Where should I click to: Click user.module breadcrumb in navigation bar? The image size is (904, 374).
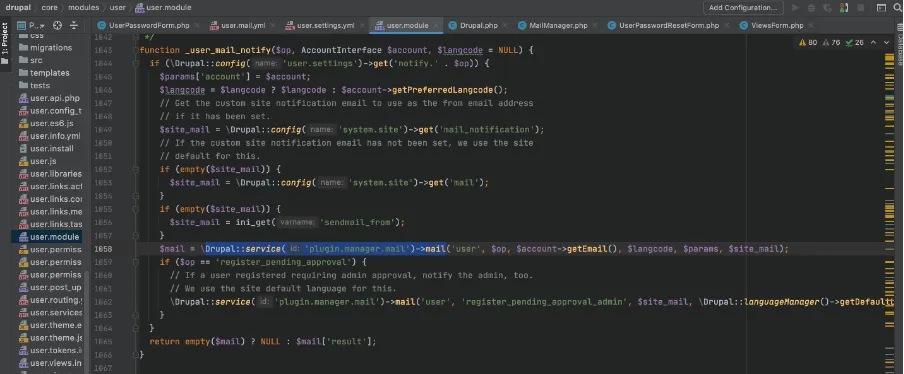click(x=163, y=7)
